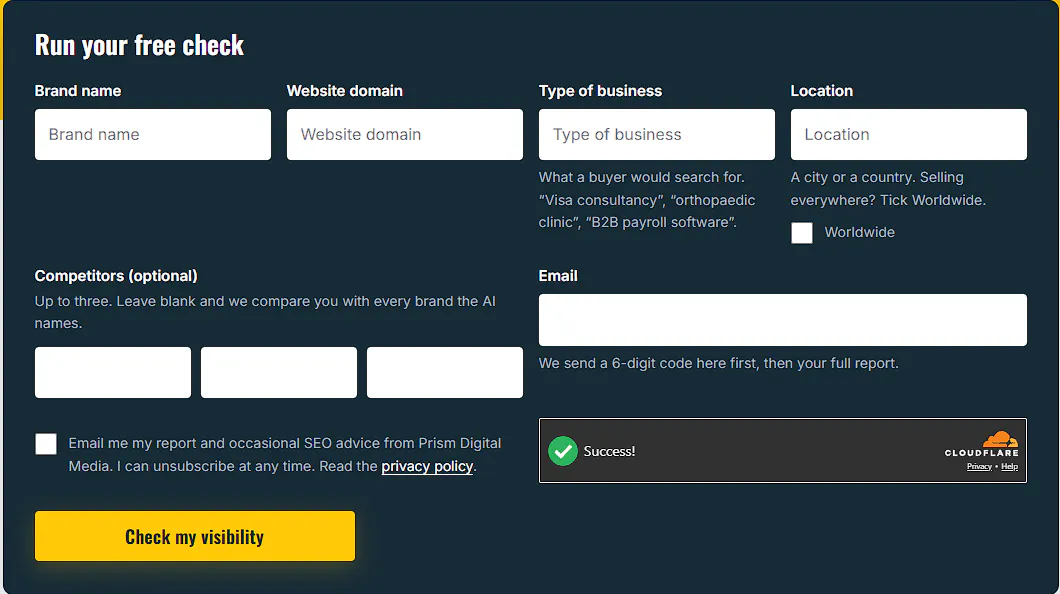
Task: Click the 'Brand name' label above field
Action: click(78, 91)
